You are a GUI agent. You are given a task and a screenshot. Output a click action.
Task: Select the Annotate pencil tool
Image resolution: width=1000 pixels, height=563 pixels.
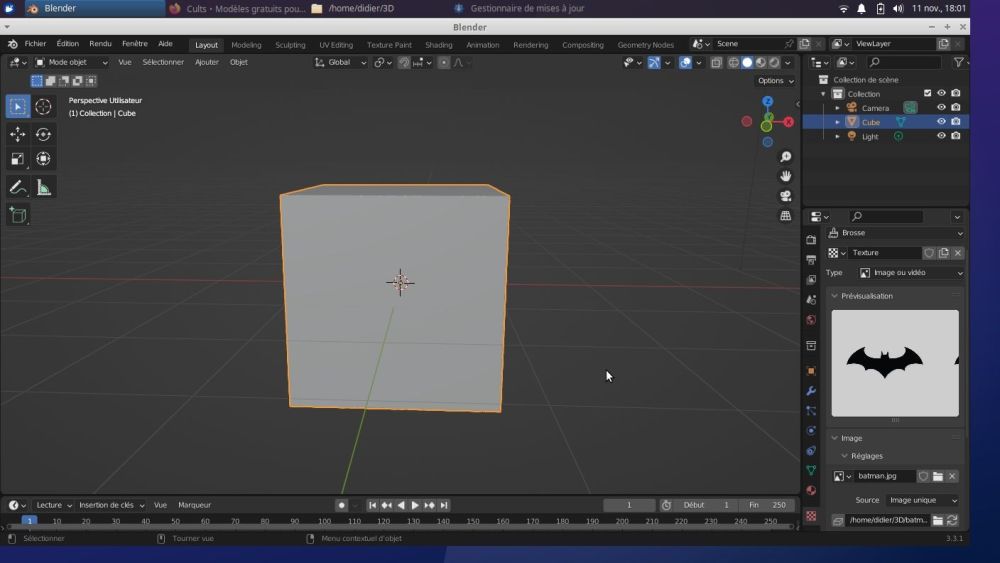[x=18, y=187]
